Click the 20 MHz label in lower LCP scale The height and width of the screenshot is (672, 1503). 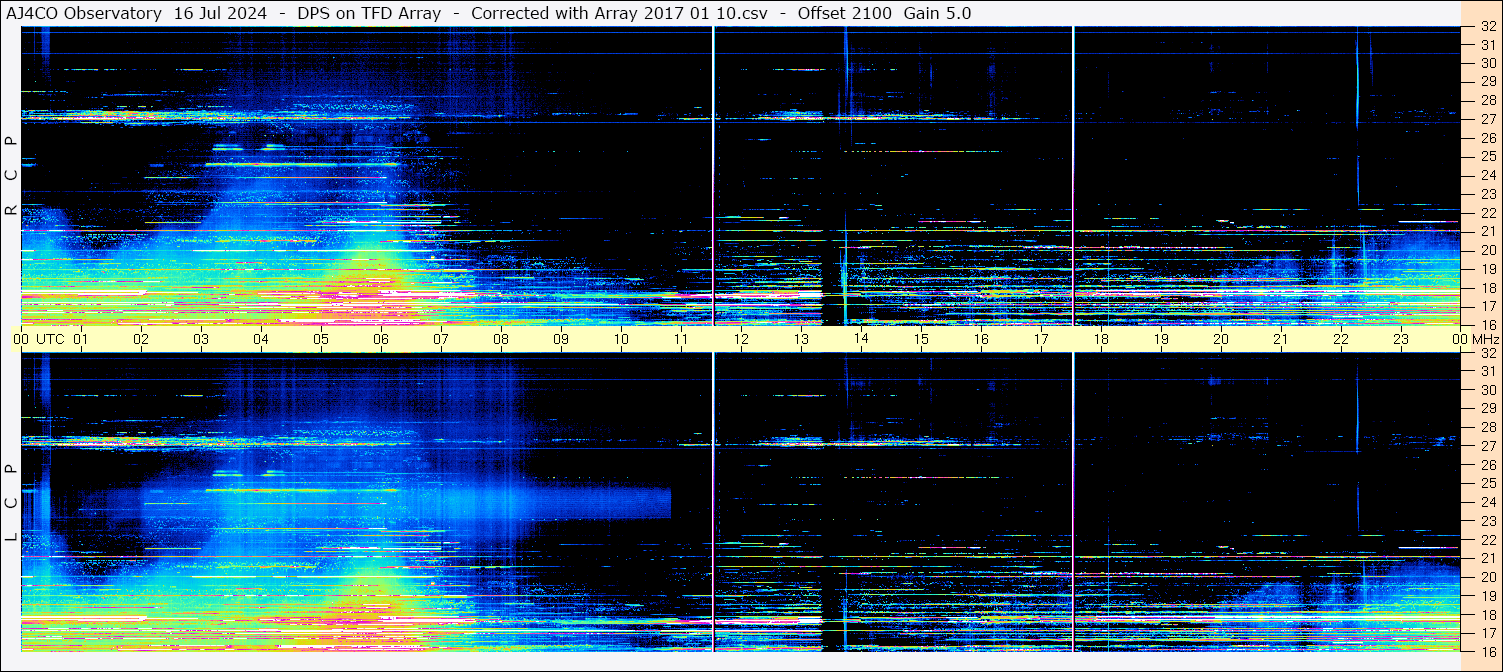click(x=1488, y=577)
